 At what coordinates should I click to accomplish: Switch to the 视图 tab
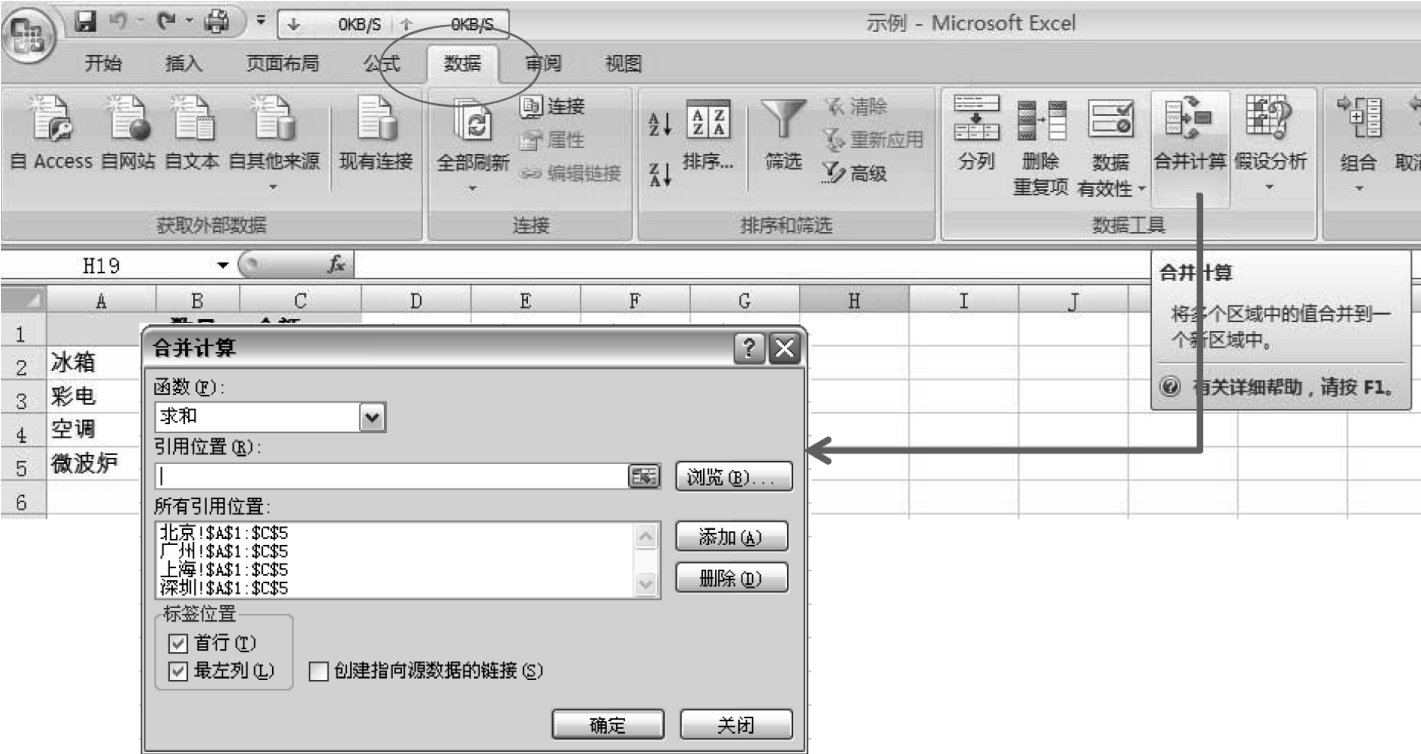pyautogui.click(x=625, y=64)
